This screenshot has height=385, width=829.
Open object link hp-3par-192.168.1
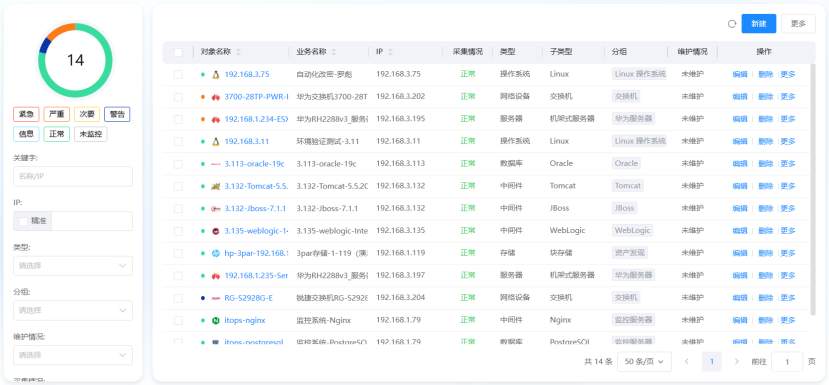(x=256, y=253)
